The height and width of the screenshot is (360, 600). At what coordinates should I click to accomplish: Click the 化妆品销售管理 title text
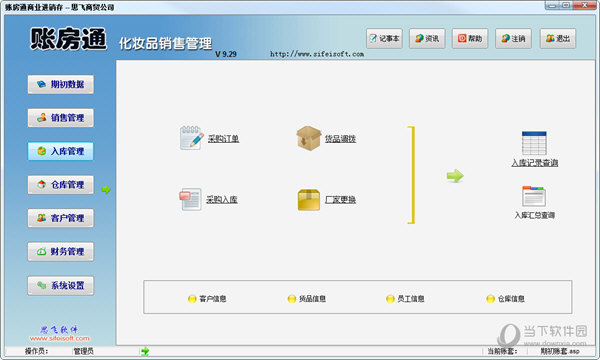point(165,43)
